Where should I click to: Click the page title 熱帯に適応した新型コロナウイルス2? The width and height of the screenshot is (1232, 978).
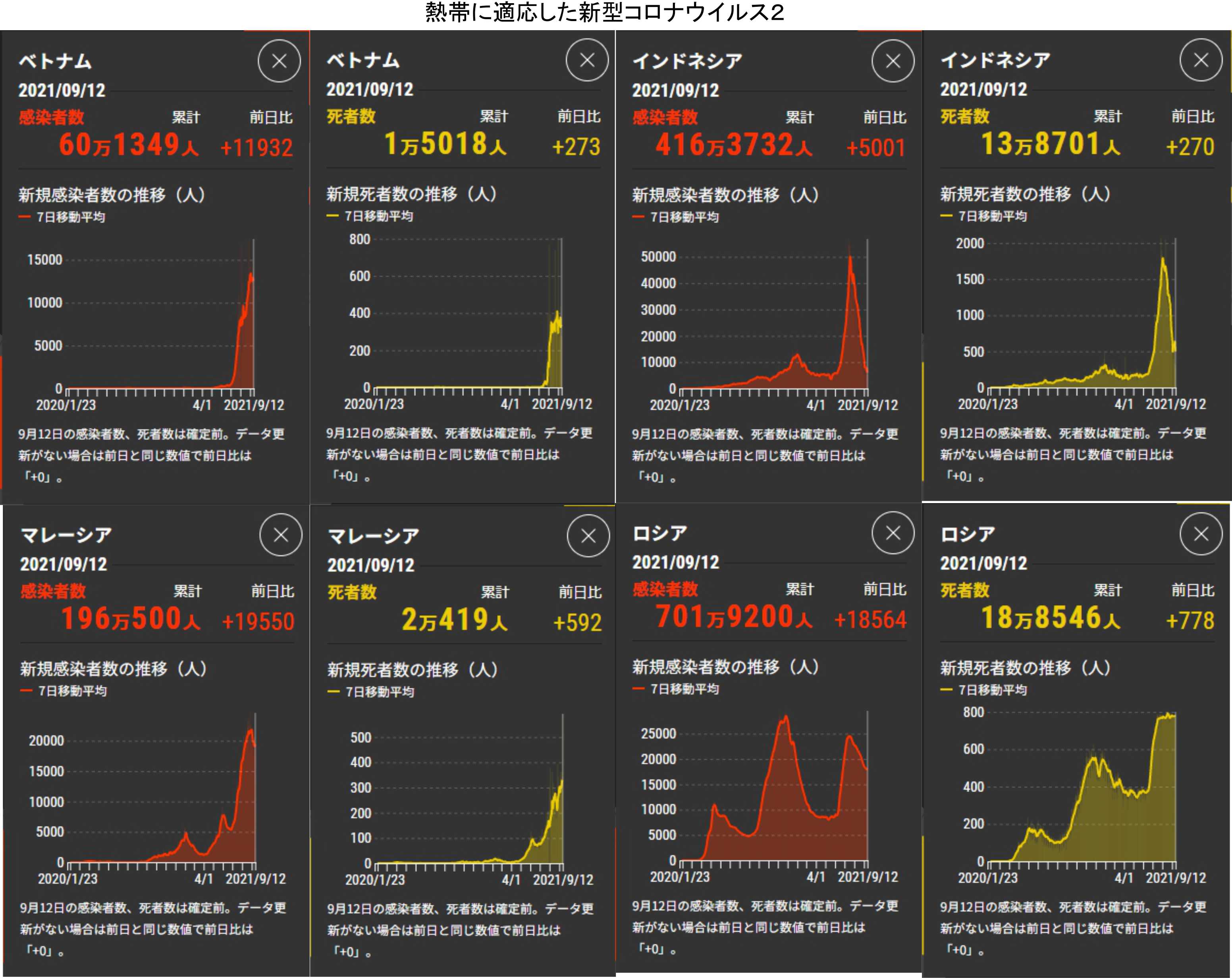pos(605,13)
